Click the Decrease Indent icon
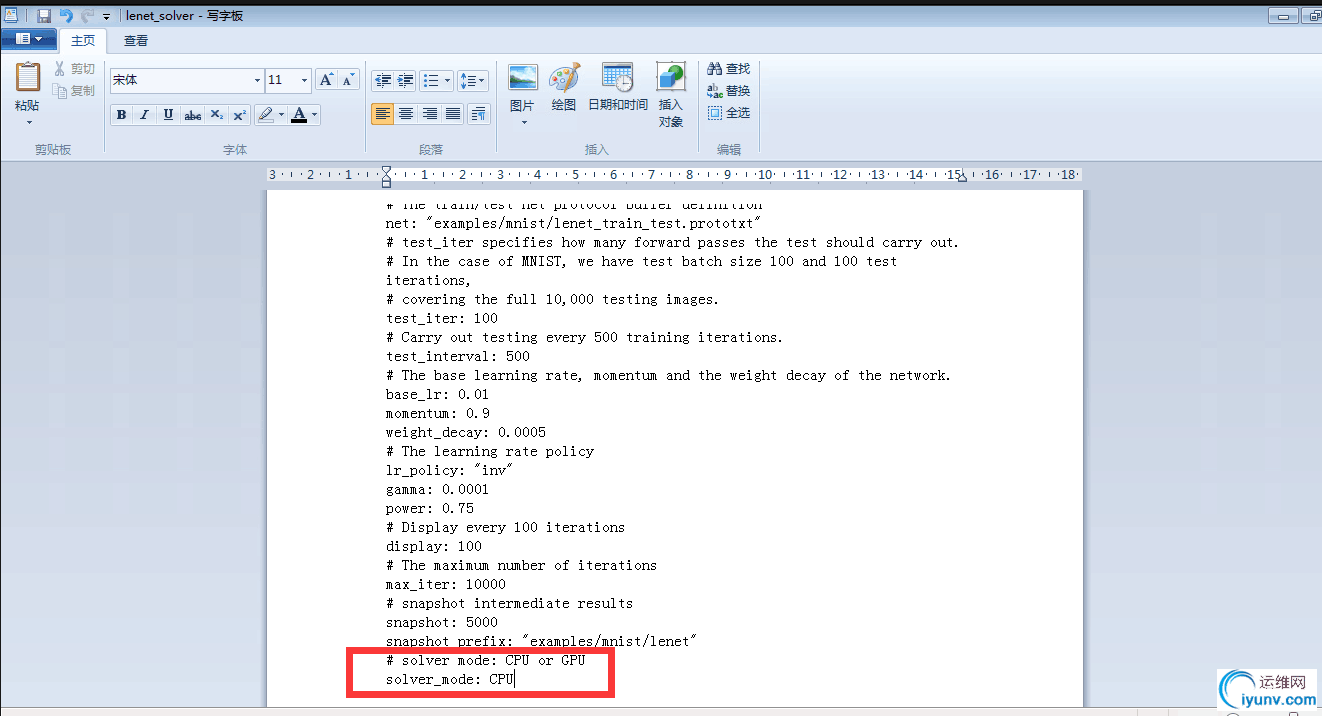 pyautogui.click(x=382, y=80)
